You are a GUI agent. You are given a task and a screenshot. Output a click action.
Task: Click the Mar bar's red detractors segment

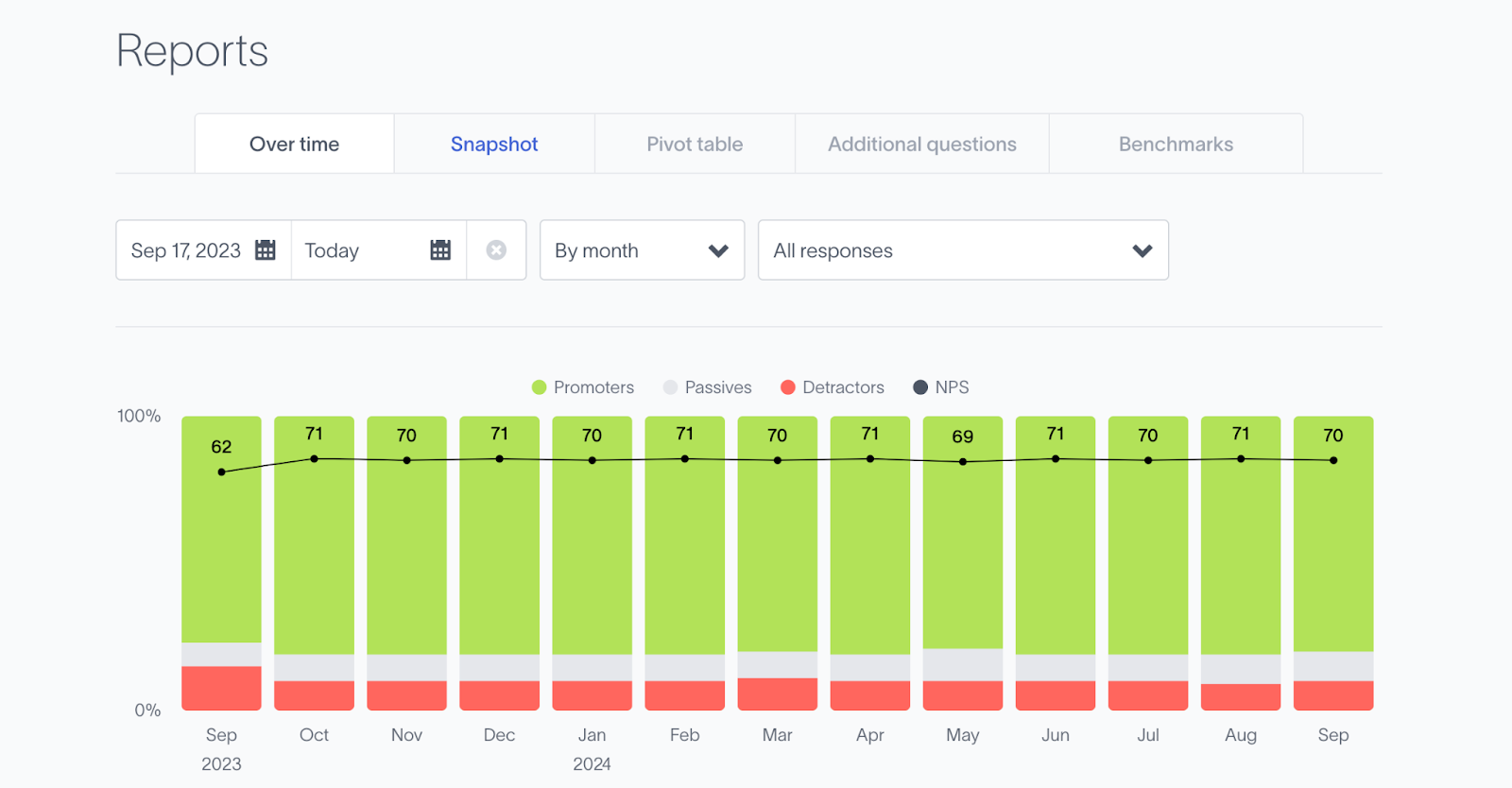778,694
